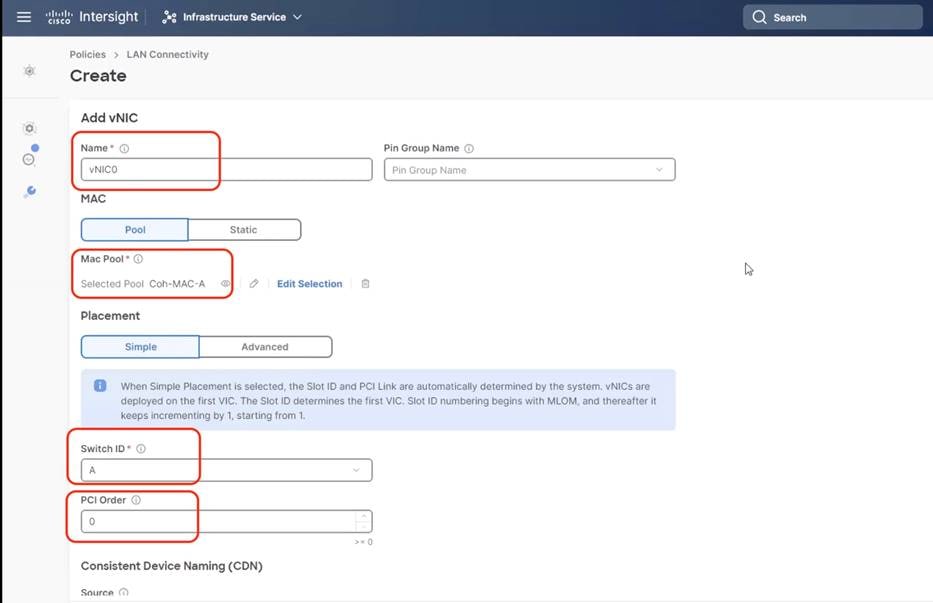Keep MAC set to Pool
Image resolution: width=933 pixels, height=603 pixels.
coord(134,229)
